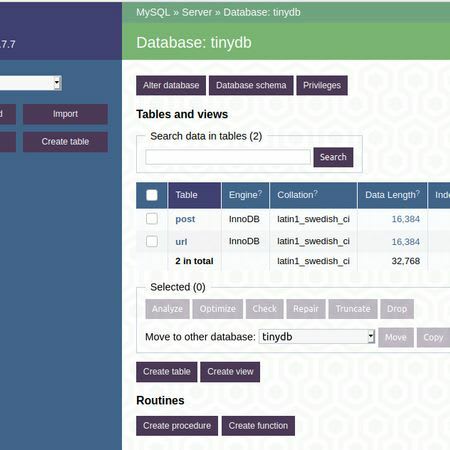The height and width of the screenshot is (450, 450).
Task: Open the url table link
Action: 181,242
